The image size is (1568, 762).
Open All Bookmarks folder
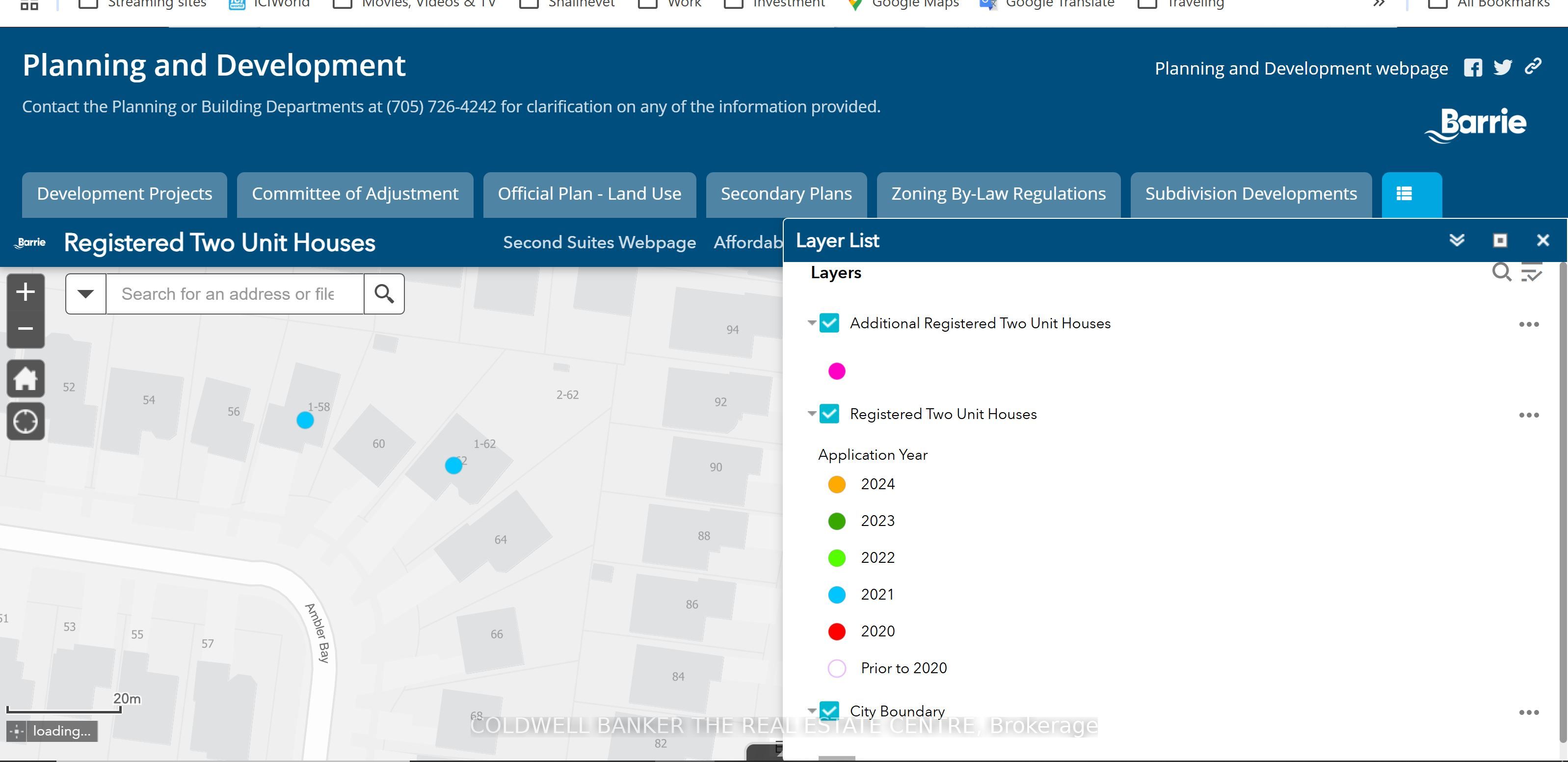1489,3
